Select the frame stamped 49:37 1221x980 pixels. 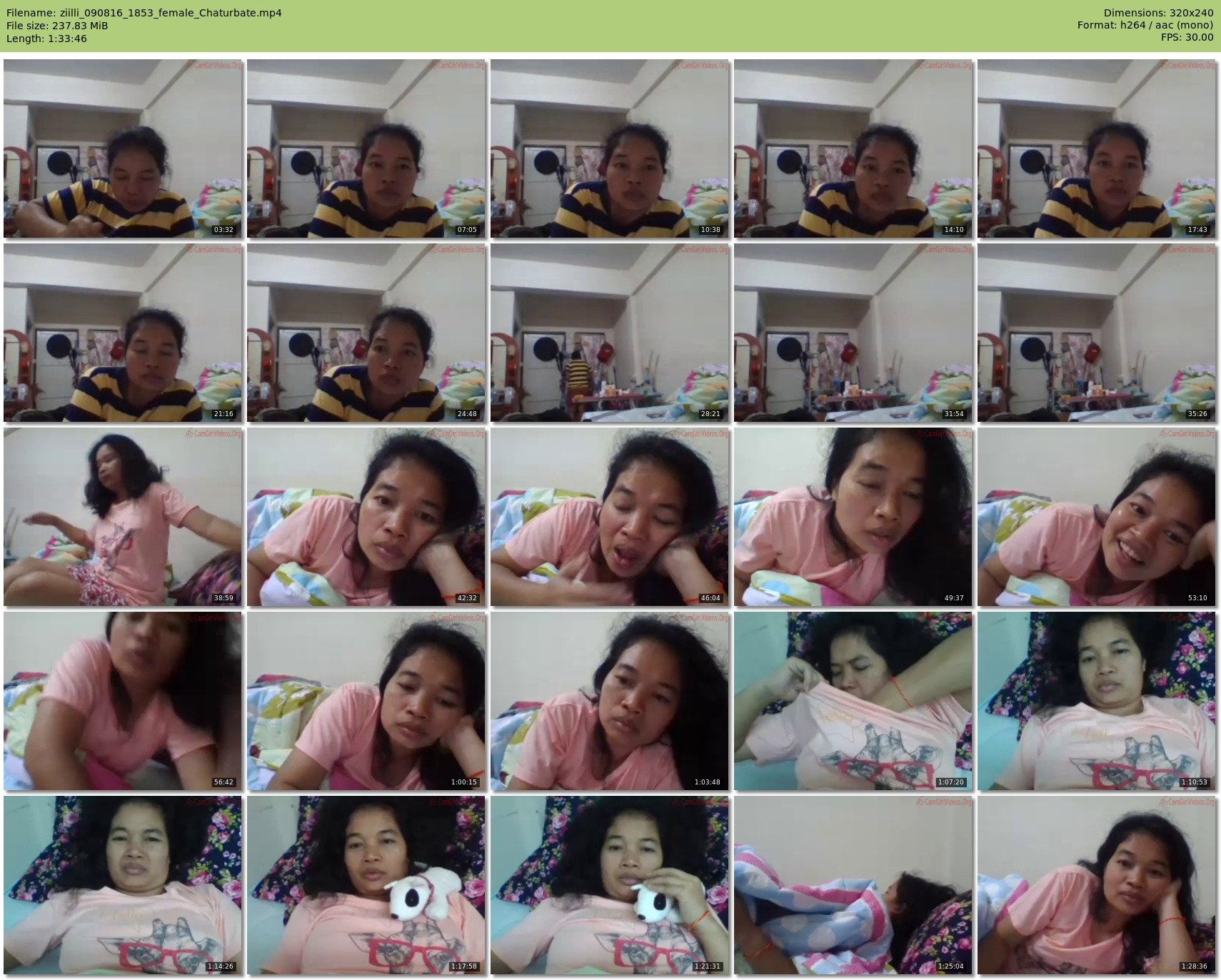853,517
